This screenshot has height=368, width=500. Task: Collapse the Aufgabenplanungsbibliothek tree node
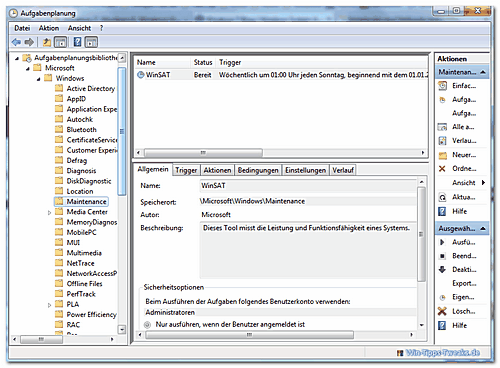(17, 58)
